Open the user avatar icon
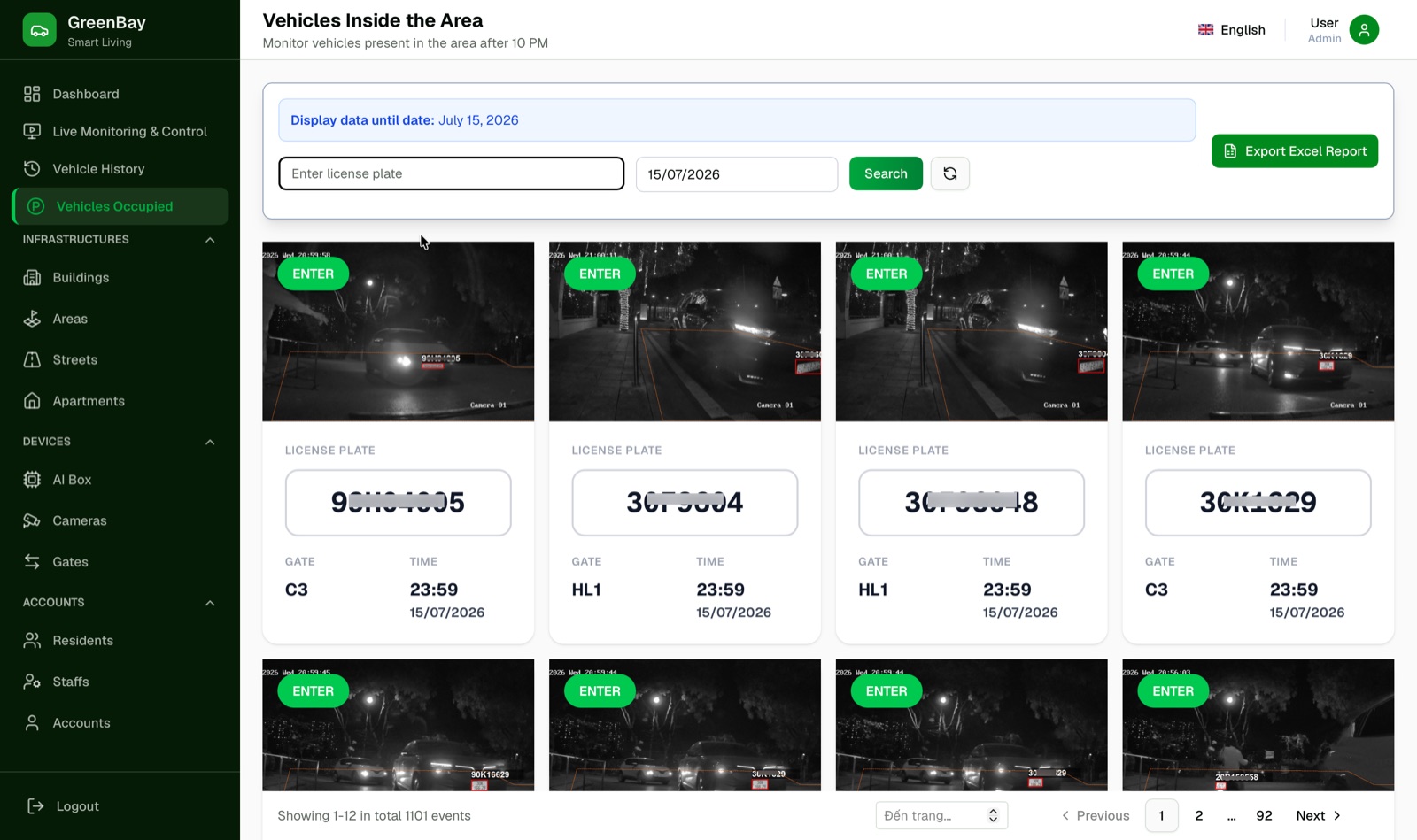 1364,30
